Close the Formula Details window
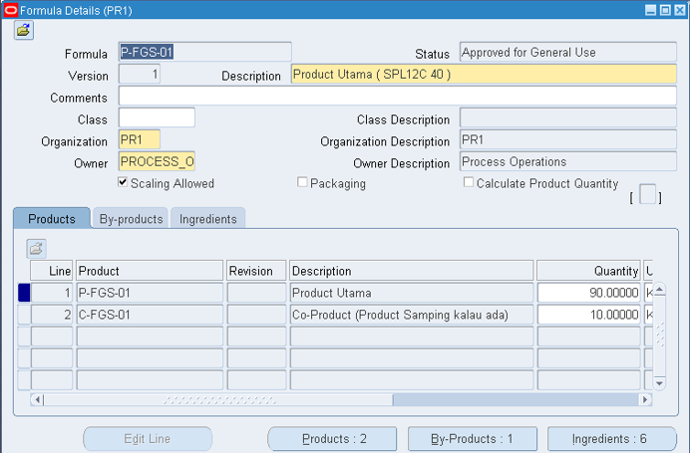Image resolution: width=690 pixels, height=453 pixels. tap(680, 10)
